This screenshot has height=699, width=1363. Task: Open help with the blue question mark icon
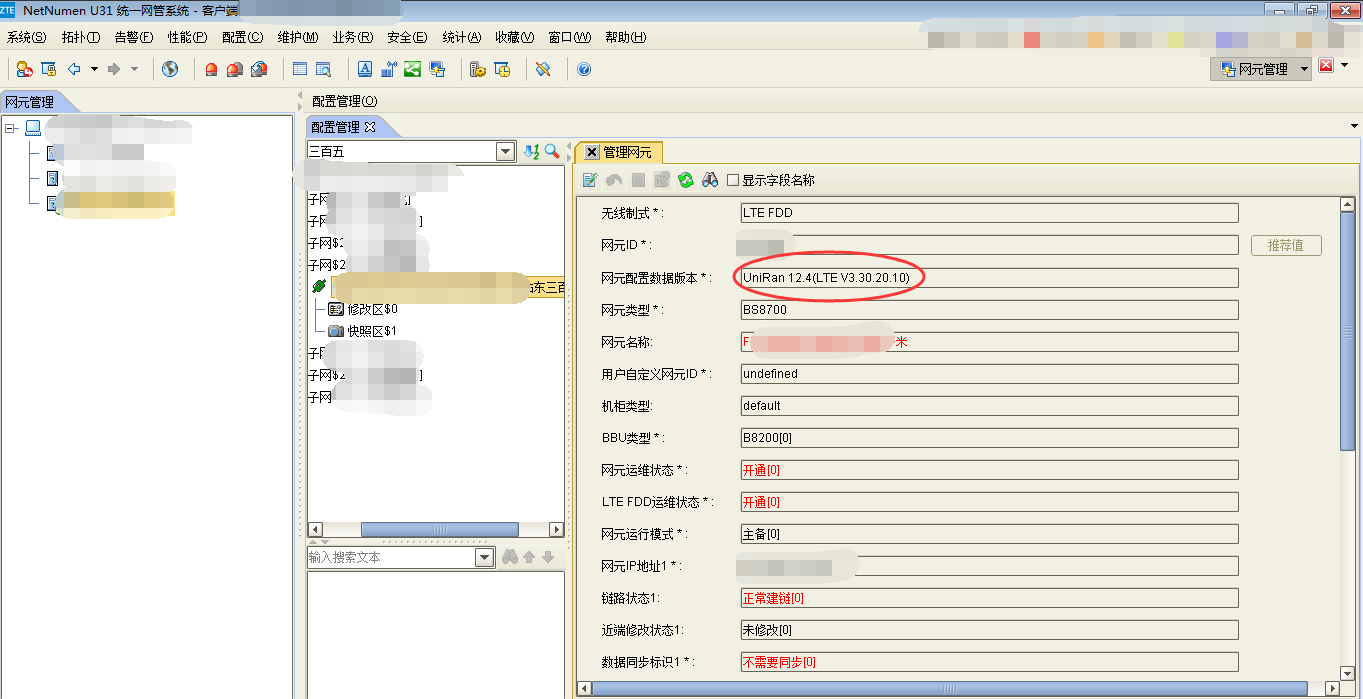[x=584, y=70]
